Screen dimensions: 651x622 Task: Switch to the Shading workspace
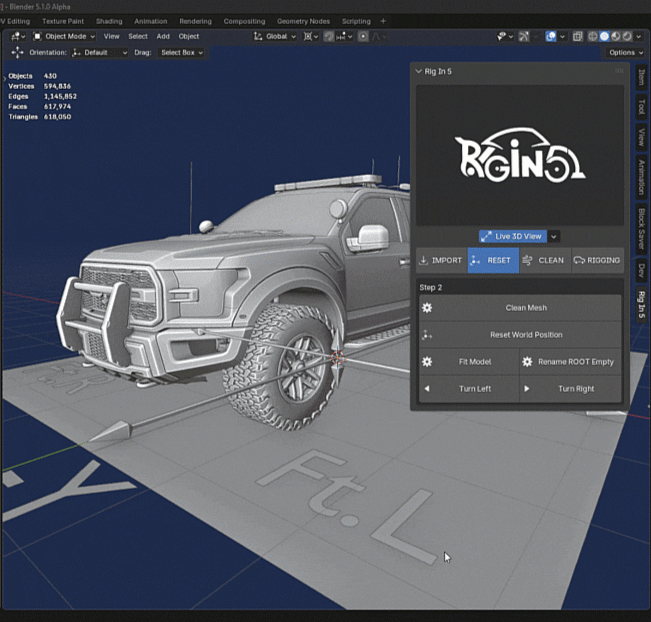click(x=109, y=21)
